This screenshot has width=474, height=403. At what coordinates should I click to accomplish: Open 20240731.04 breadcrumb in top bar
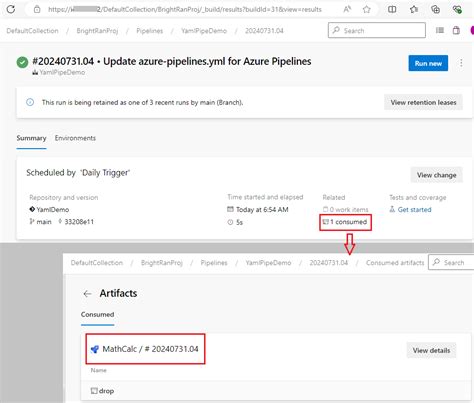click(x=264, y=31)
